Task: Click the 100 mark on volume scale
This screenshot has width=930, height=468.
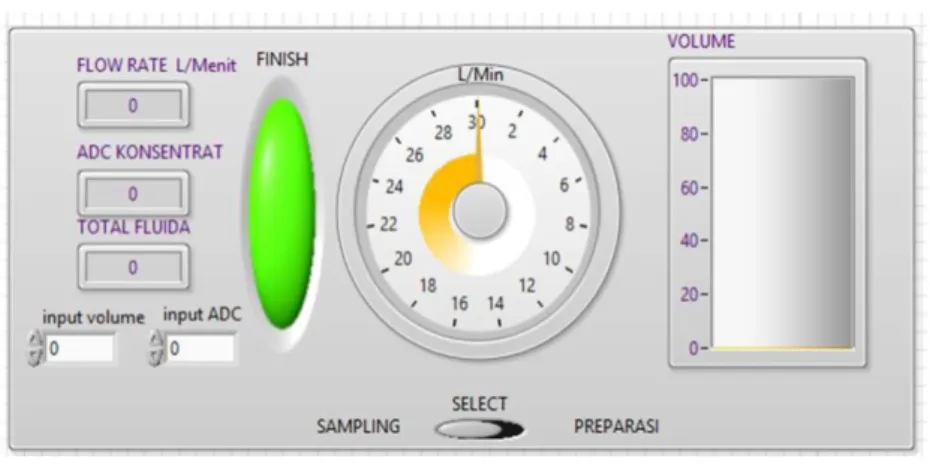Action: point(687,79)
